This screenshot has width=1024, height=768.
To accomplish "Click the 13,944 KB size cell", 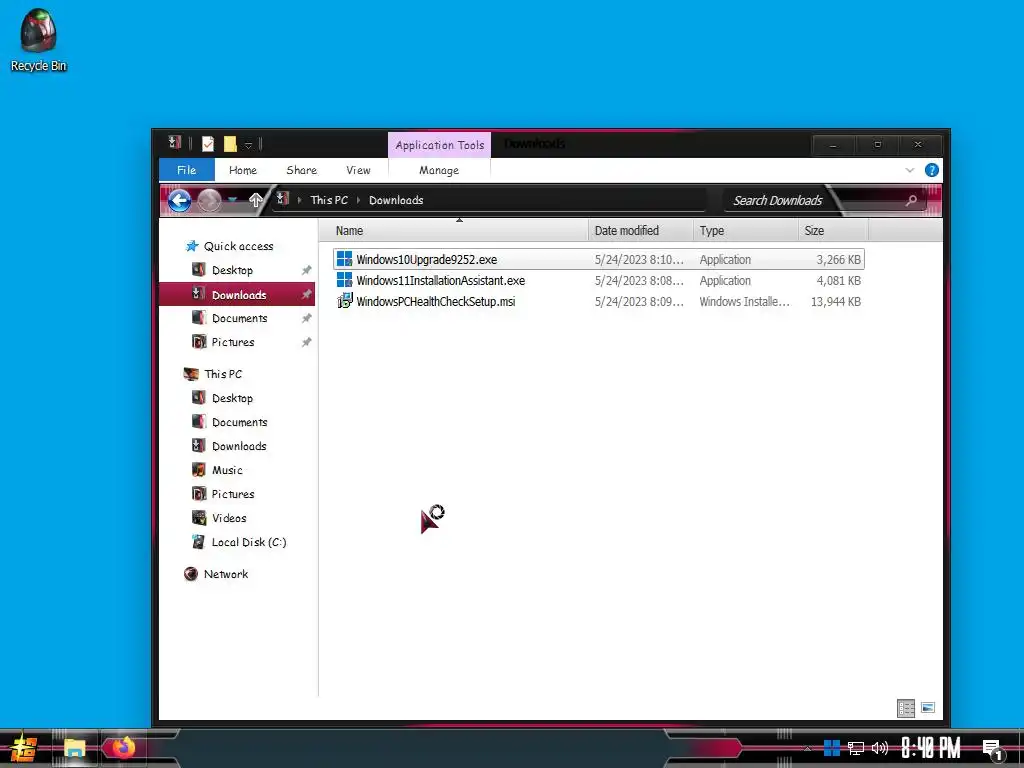I will pos(835,302).
